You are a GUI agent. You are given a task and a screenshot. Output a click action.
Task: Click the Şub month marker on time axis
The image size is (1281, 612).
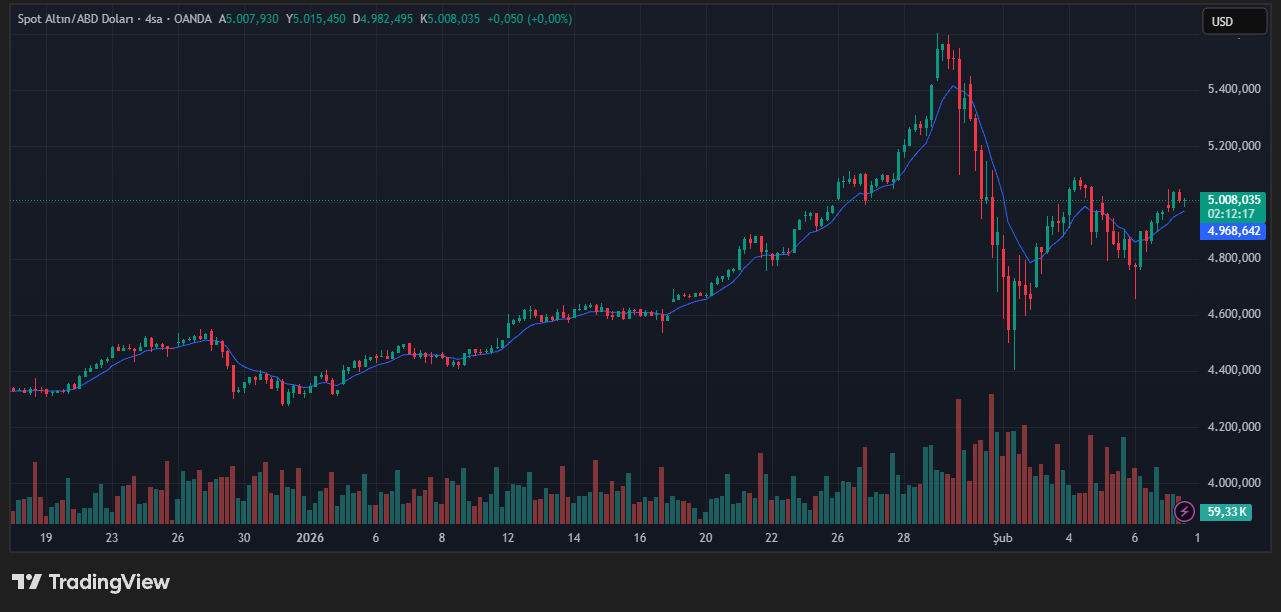point(1002,537)
